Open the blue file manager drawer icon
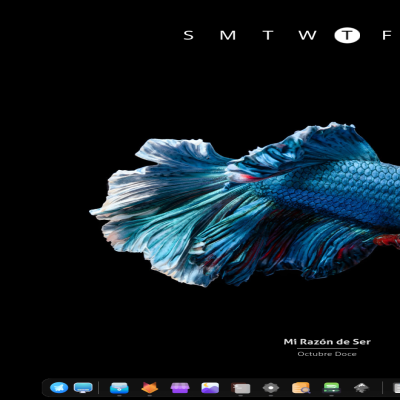The width and height of the screenshot is (400, 400). click(119, 388)
